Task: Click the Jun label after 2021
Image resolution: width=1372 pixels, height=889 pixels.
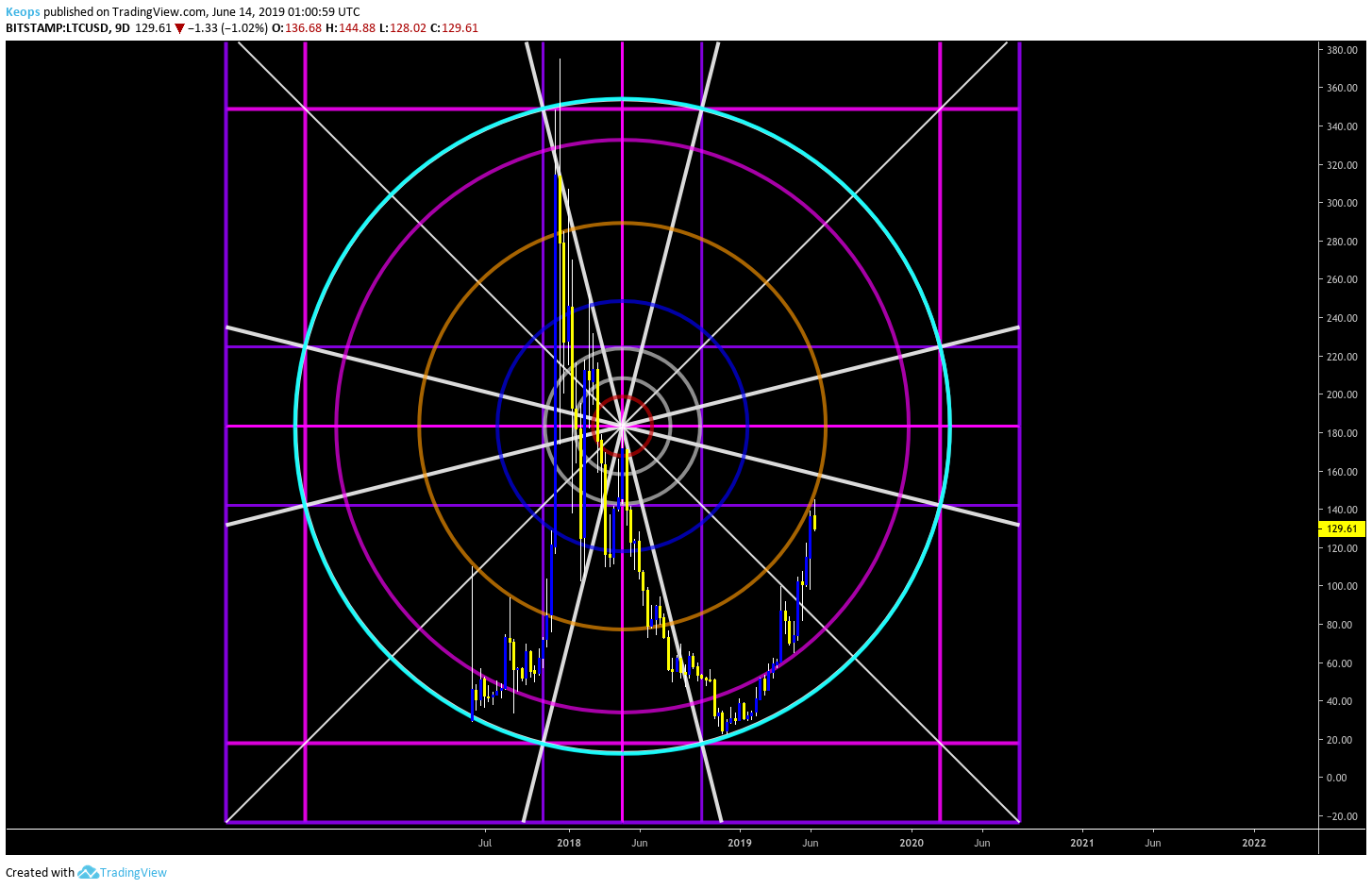Action: pos(1153,843)
